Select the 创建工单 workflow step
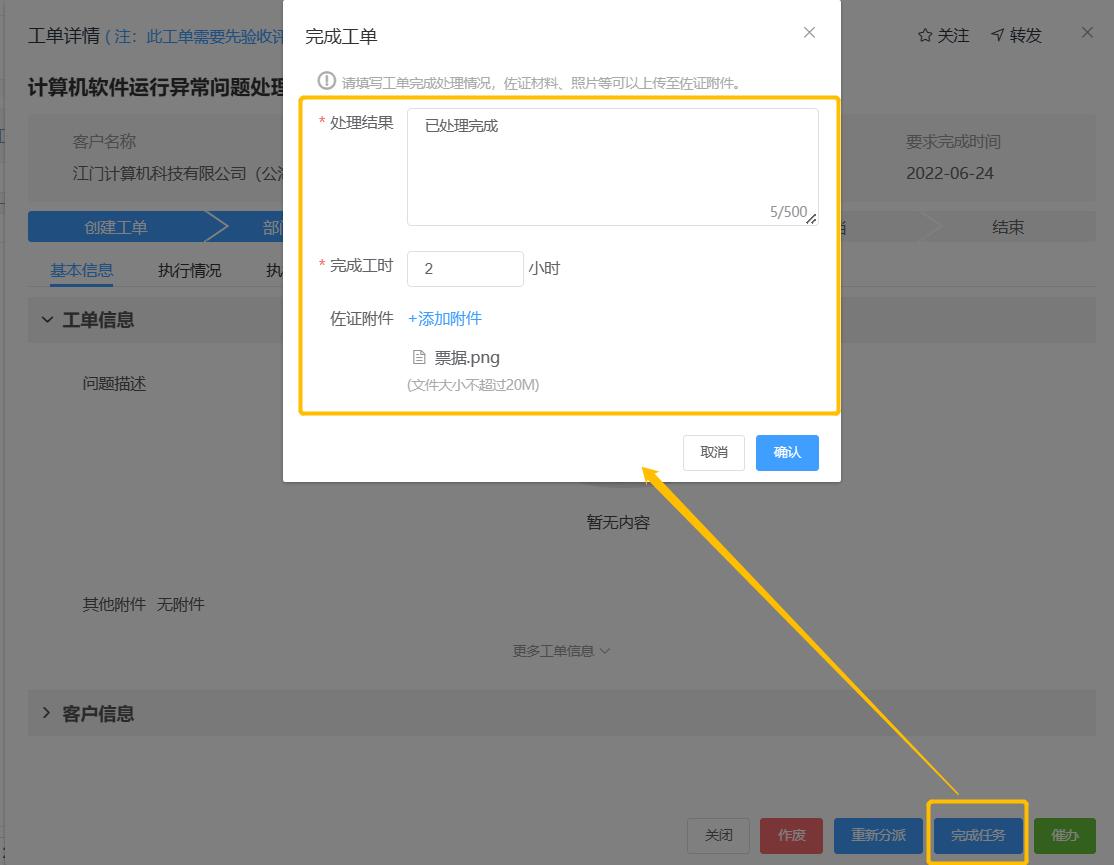 tap(116, 227)
